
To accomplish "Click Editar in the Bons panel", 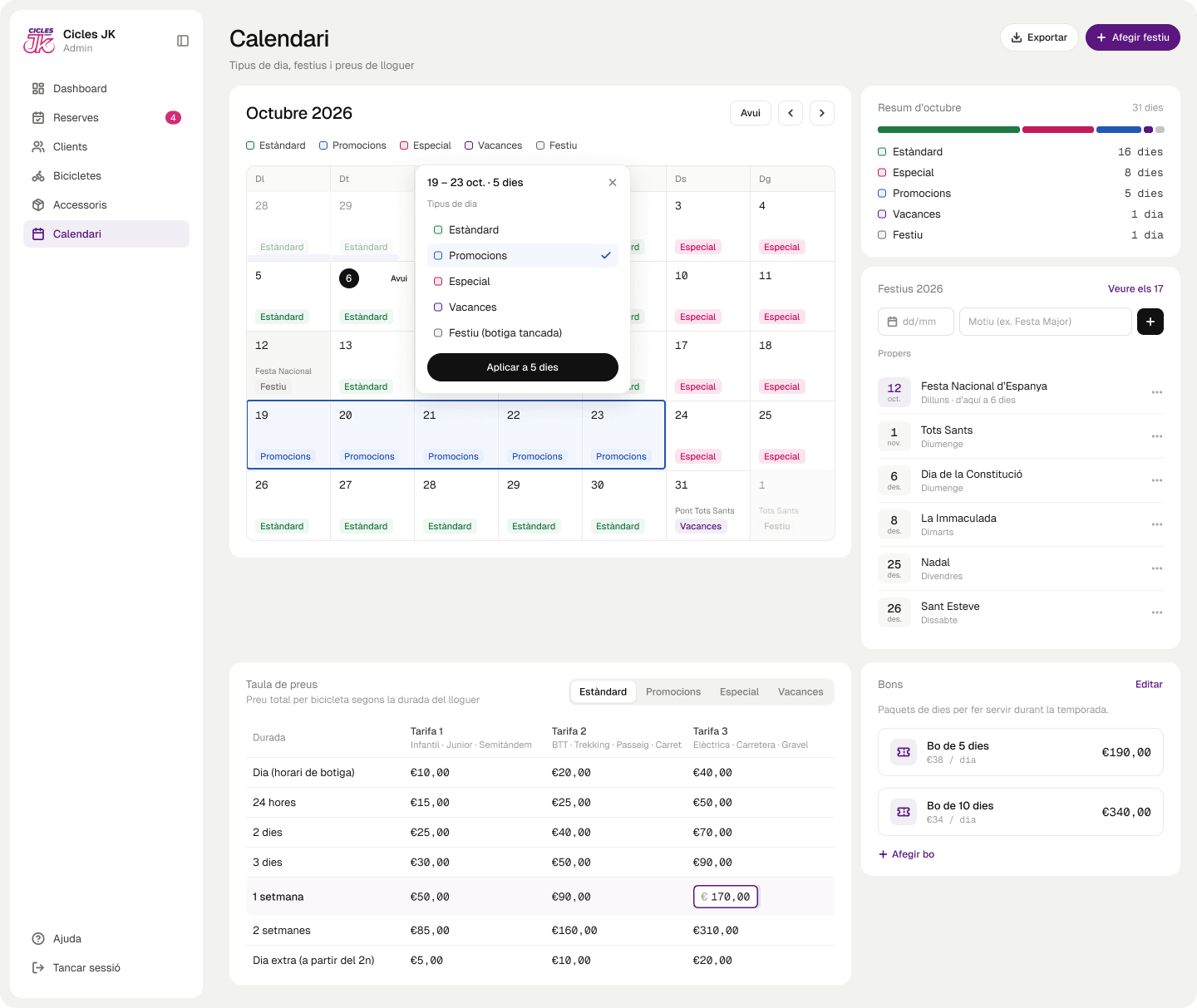I will click(x=1149, y=684).
